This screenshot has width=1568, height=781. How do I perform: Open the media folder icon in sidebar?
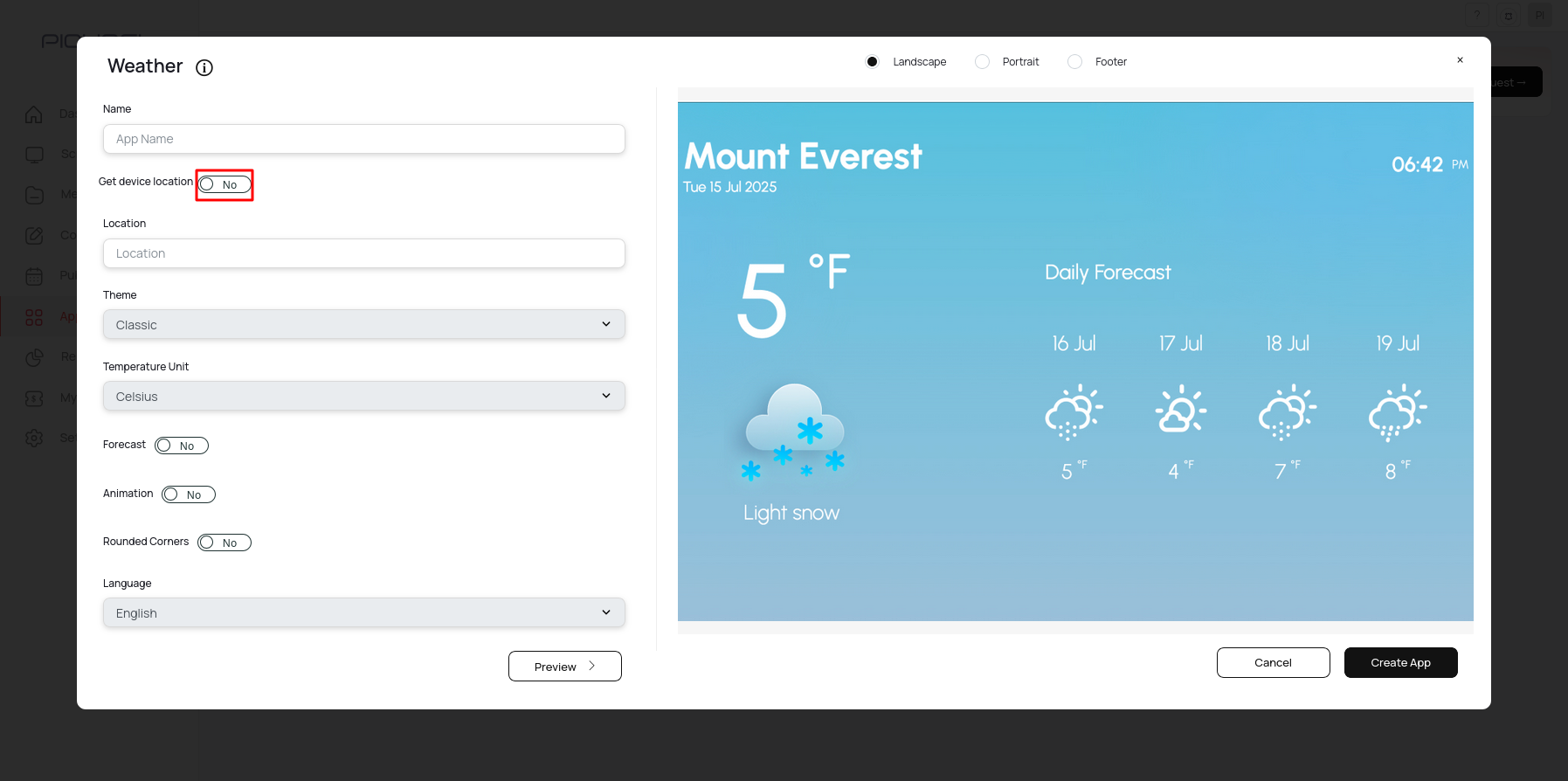(34, 195)
